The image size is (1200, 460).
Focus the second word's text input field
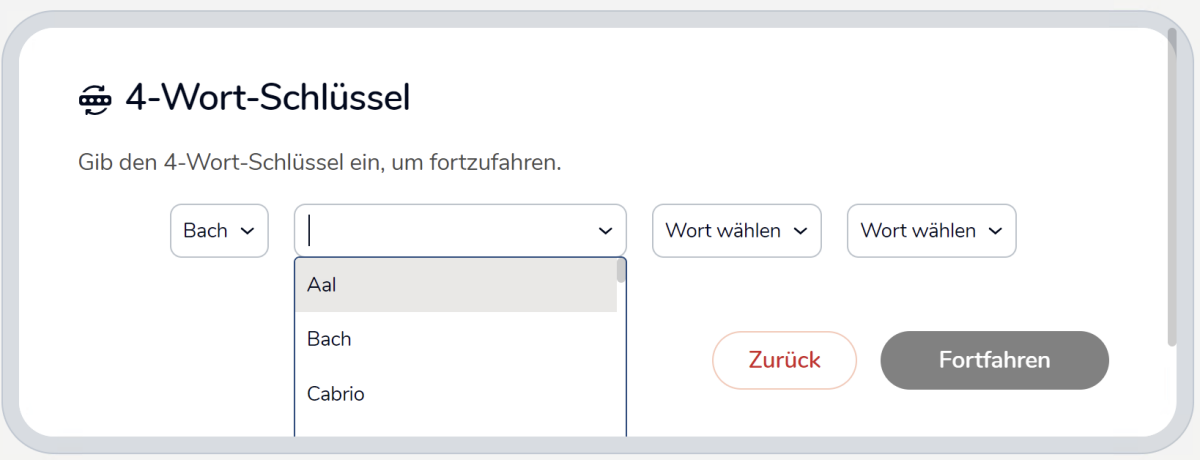coord(450,231)
